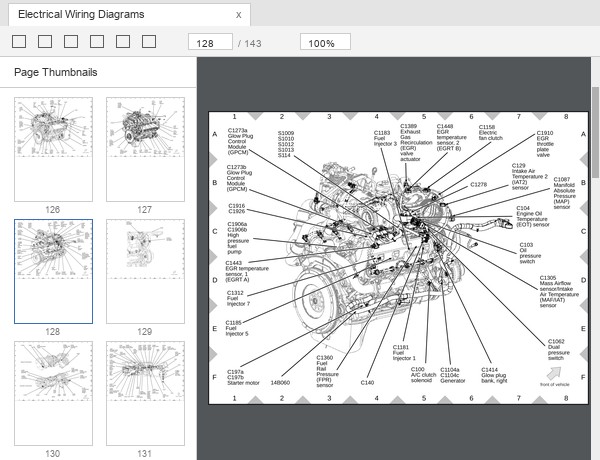Click the C104 Engine Oil Temperature sensor label
The height and width of the screenshot is (460, 600).
pyautogui.click(x=533, y=216)
